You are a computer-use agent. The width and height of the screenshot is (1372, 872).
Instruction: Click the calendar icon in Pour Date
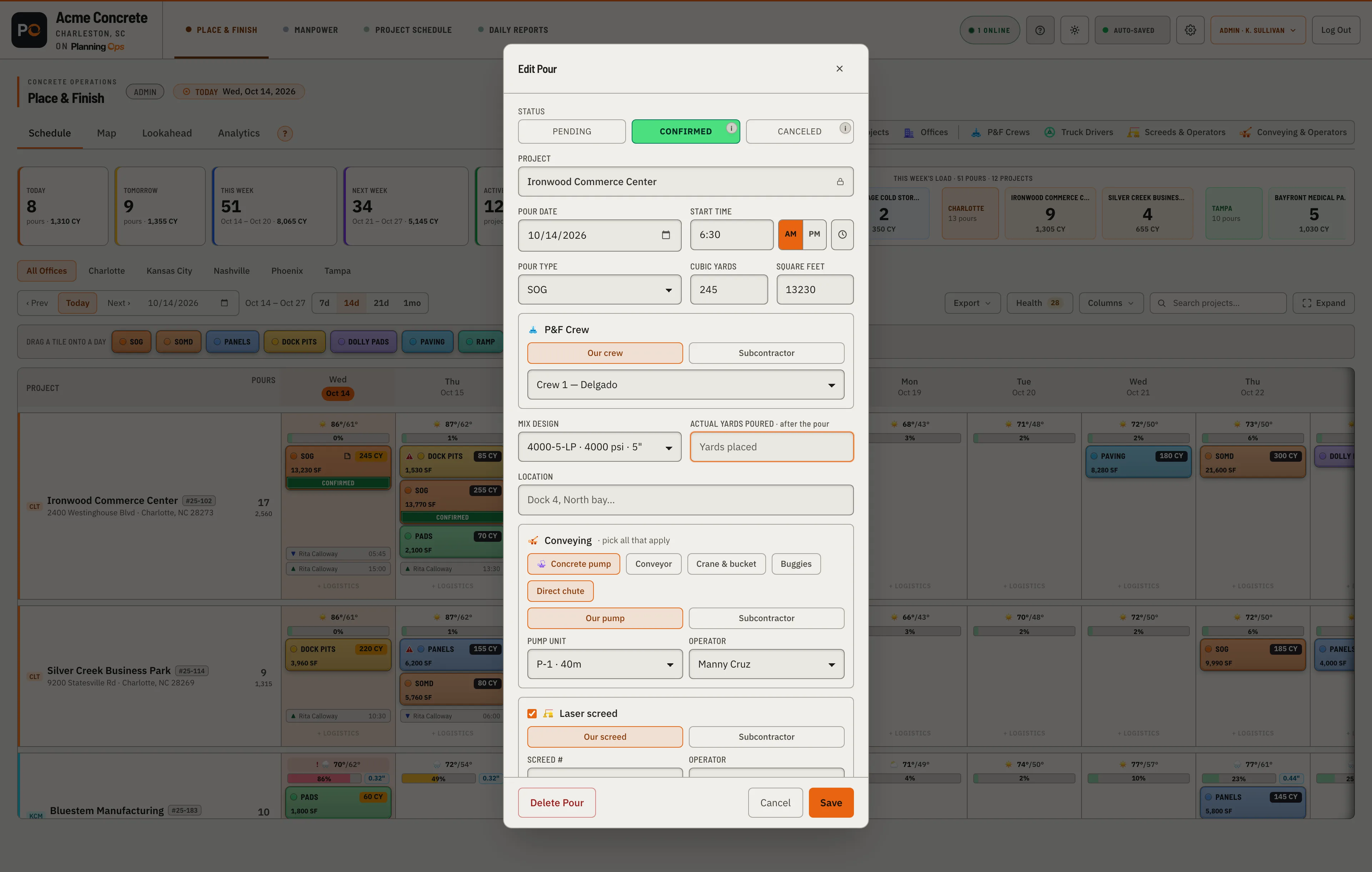coord(666,235)
